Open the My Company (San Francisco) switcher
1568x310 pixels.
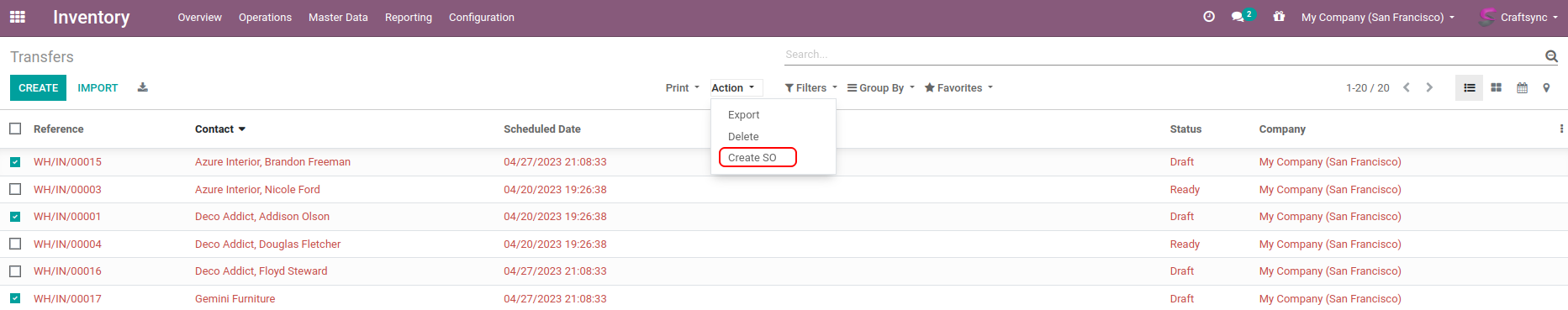click(1378, 17)
